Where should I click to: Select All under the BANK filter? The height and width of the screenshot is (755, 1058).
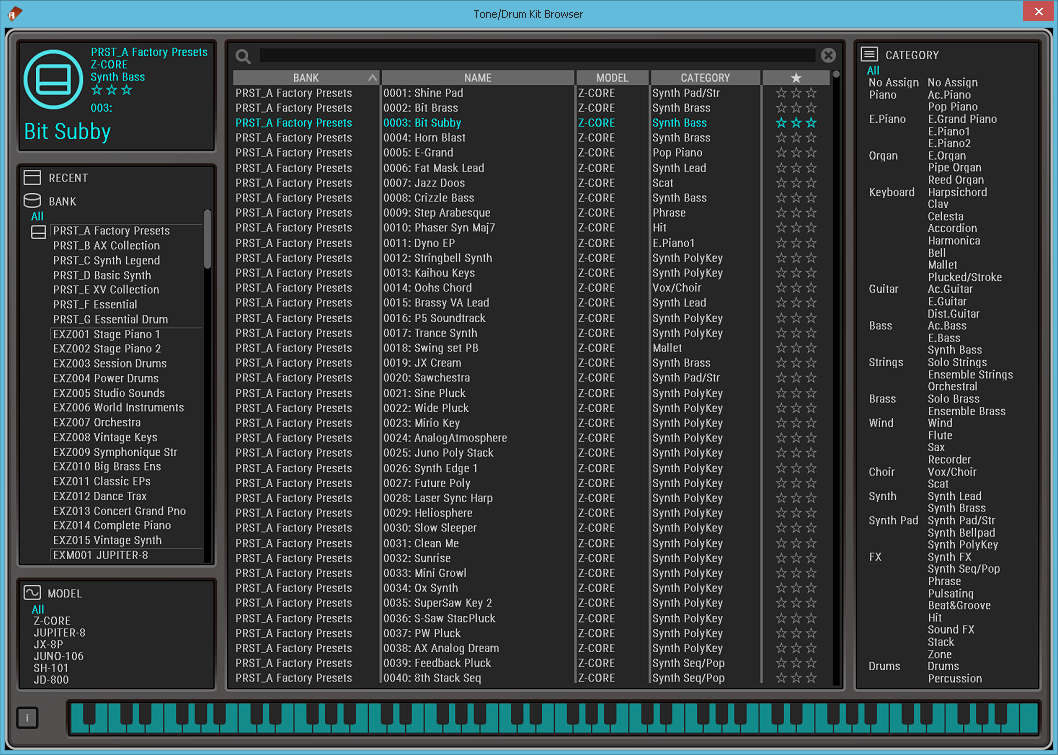click(x=37, y=217)
